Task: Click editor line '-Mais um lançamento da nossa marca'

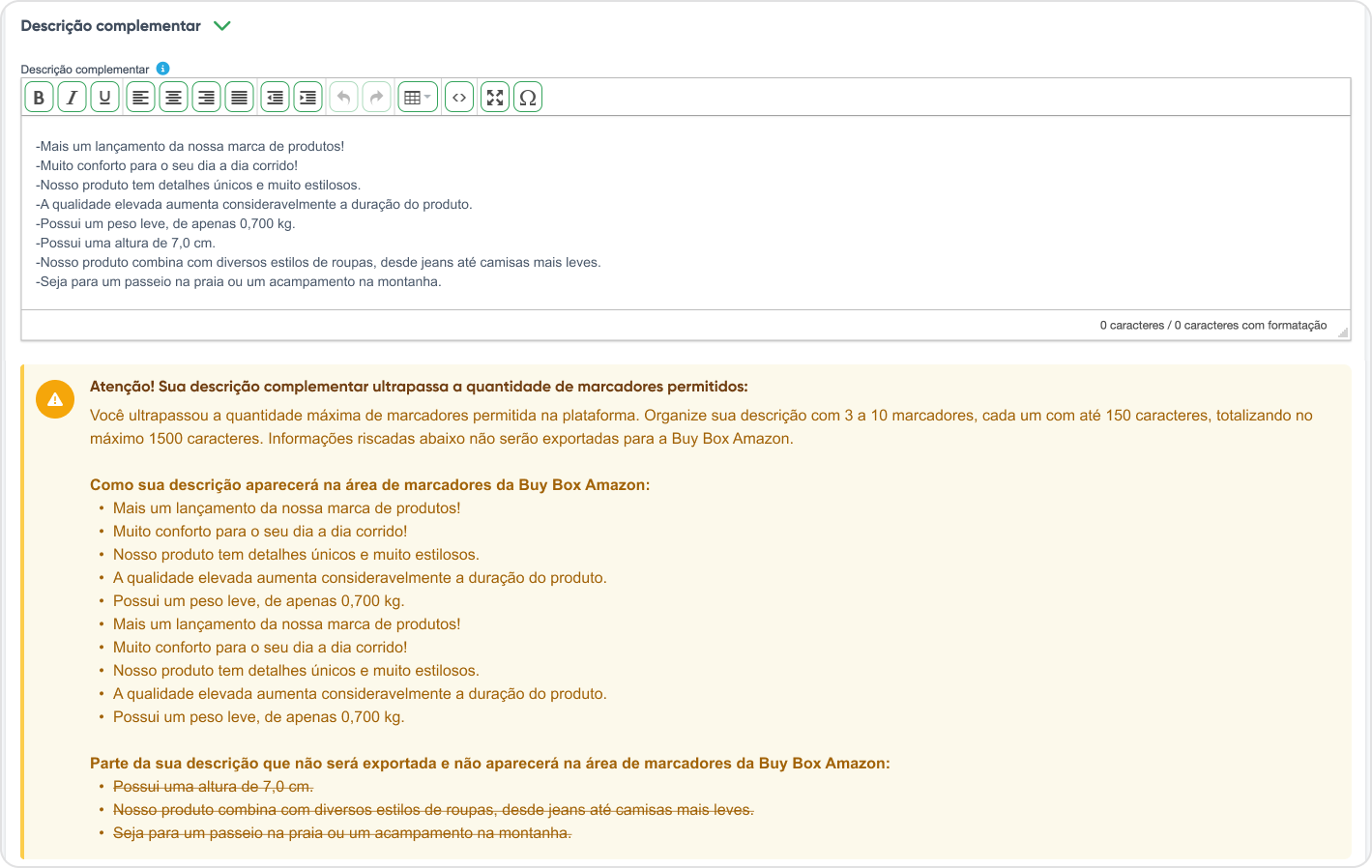Action: (190, 147)
